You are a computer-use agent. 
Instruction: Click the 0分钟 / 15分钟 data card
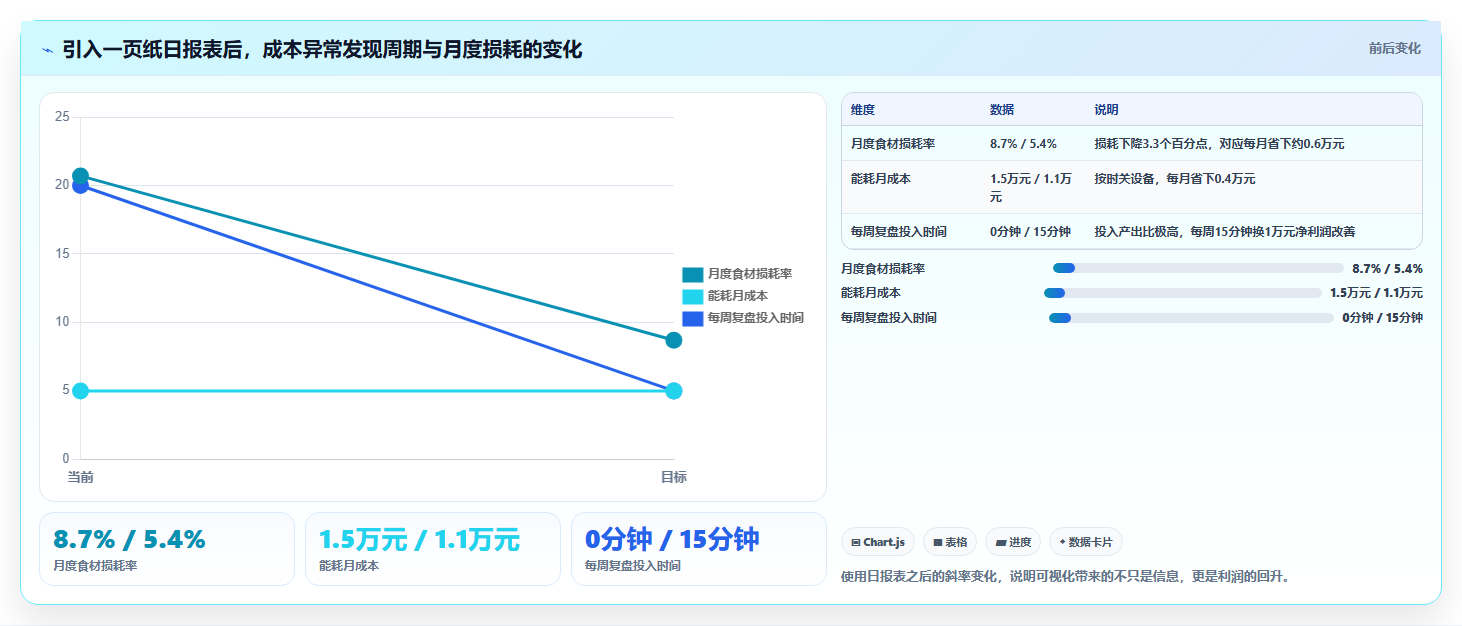(699, 549)
